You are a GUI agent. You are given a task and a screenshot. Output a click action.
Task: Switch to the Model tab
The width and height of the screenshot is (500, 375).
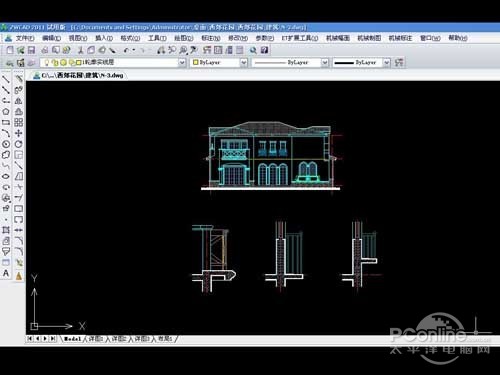point(72,339)
